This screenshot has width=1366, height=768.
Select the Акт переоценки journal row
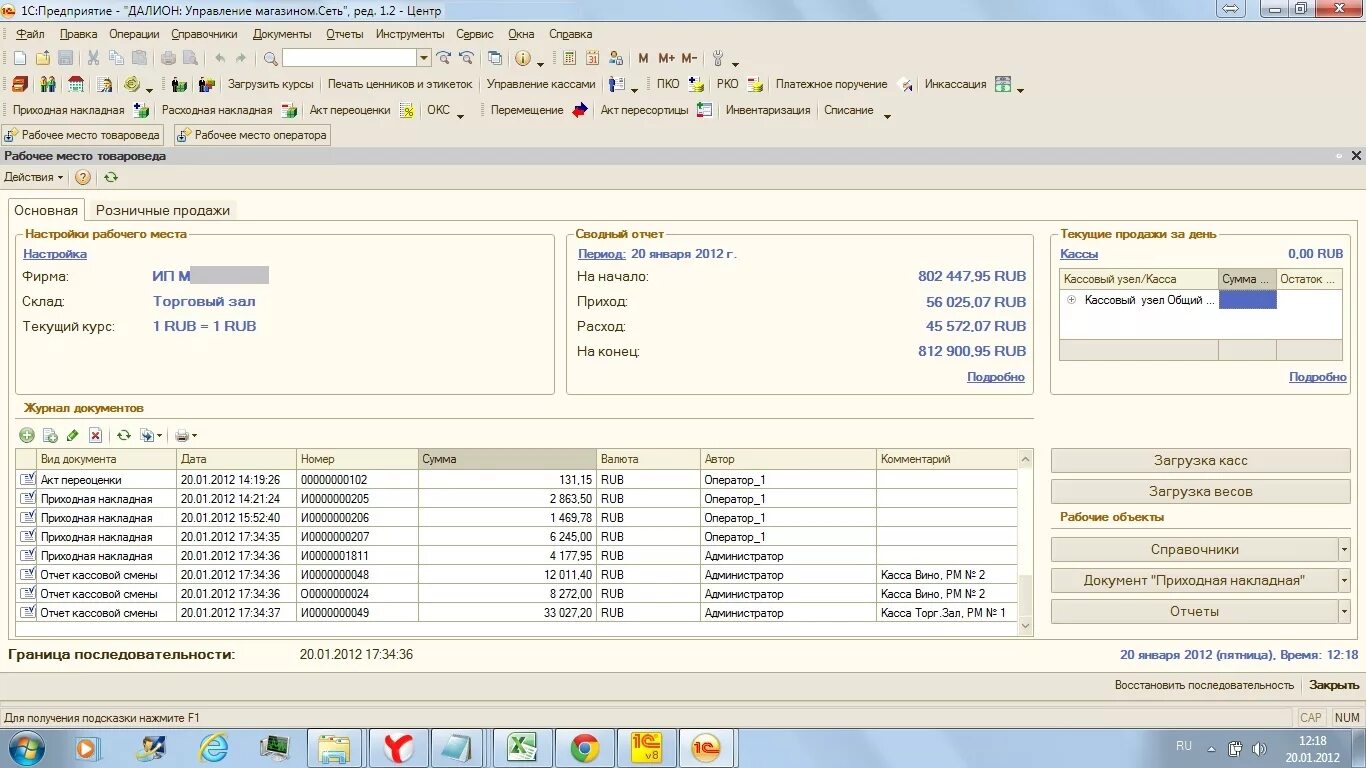[517, 480]
